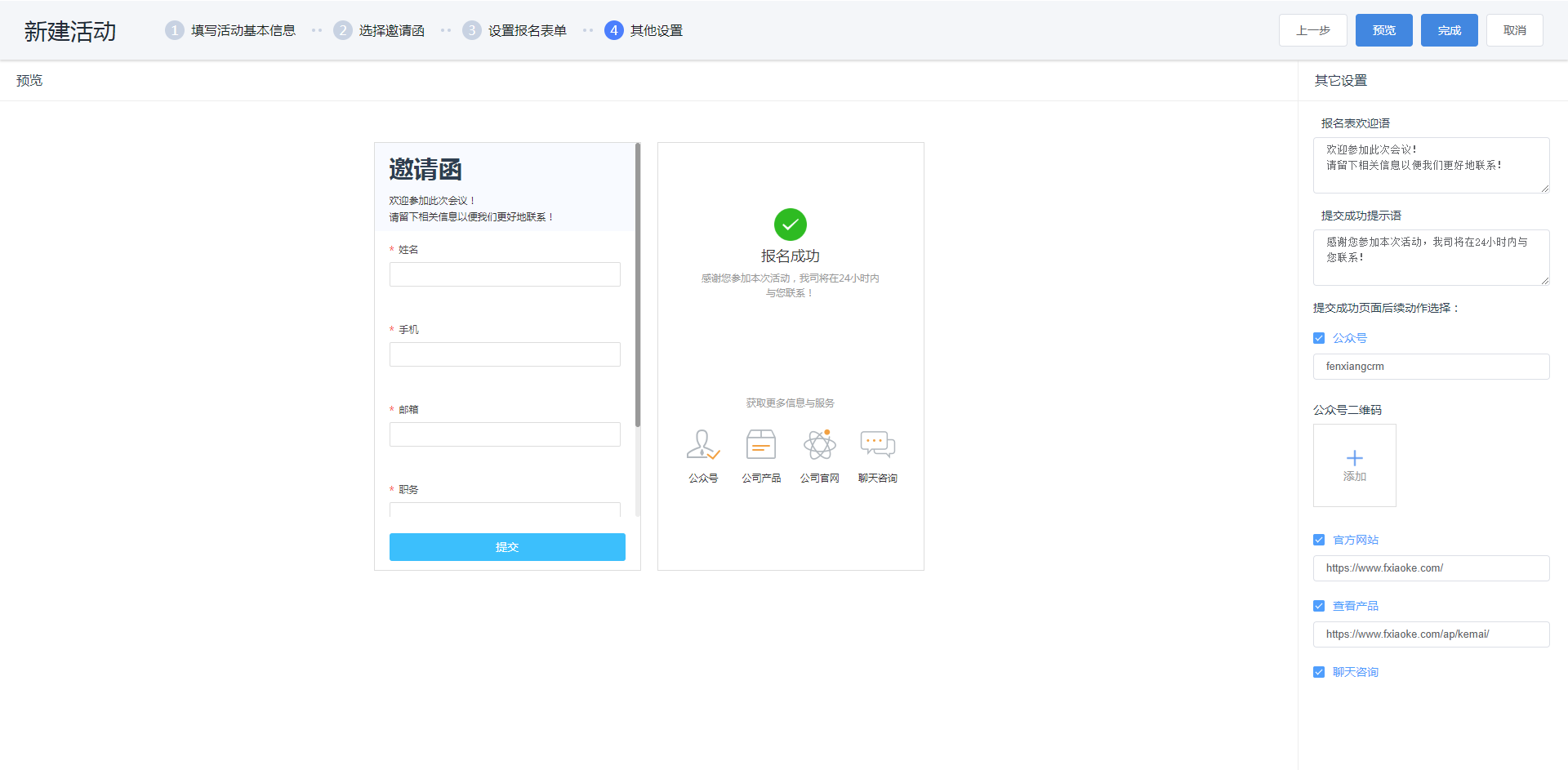Click the 公众号 icon in success preview

(702, 445)
